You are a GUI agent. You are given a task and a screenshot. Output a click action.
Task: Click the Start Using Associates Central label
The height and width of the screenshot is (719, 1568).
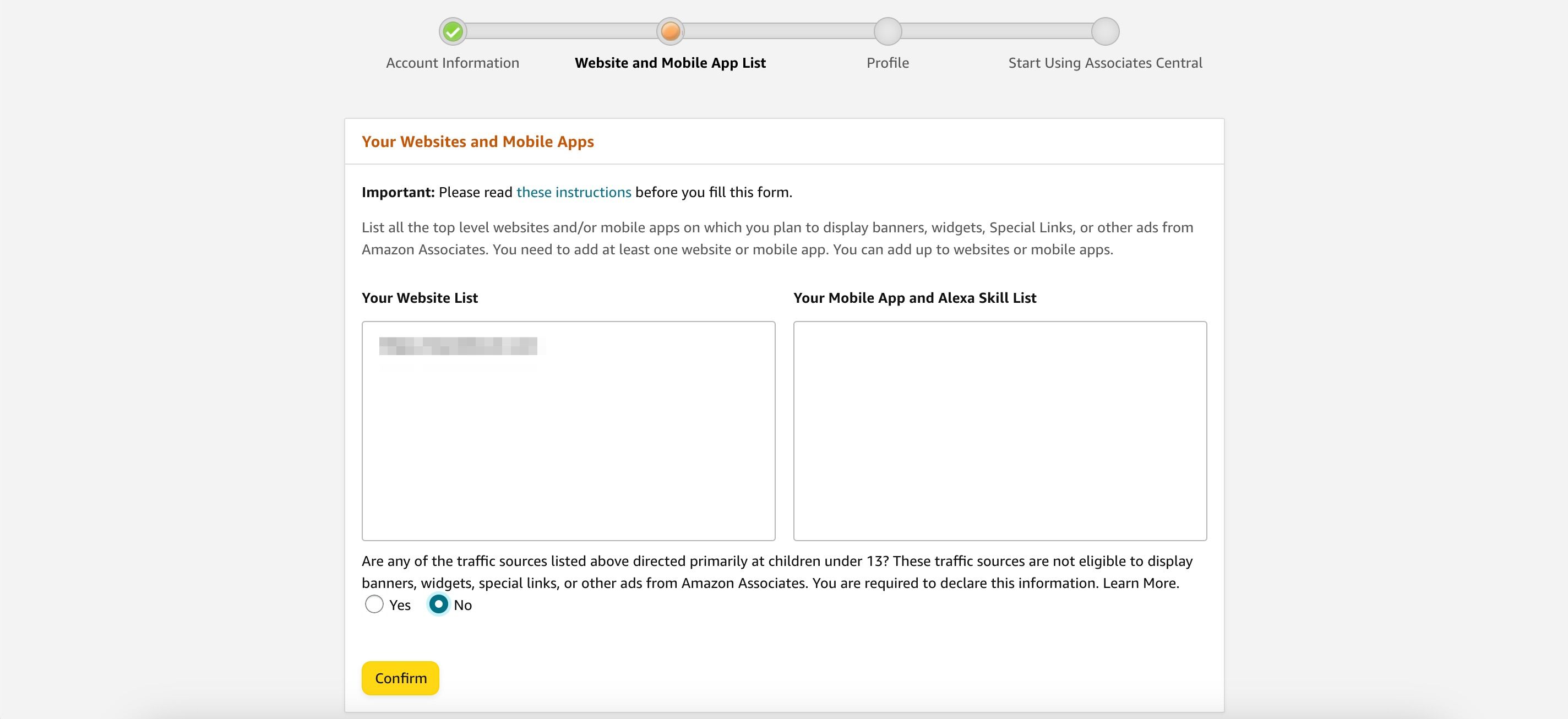(1104, 62)
